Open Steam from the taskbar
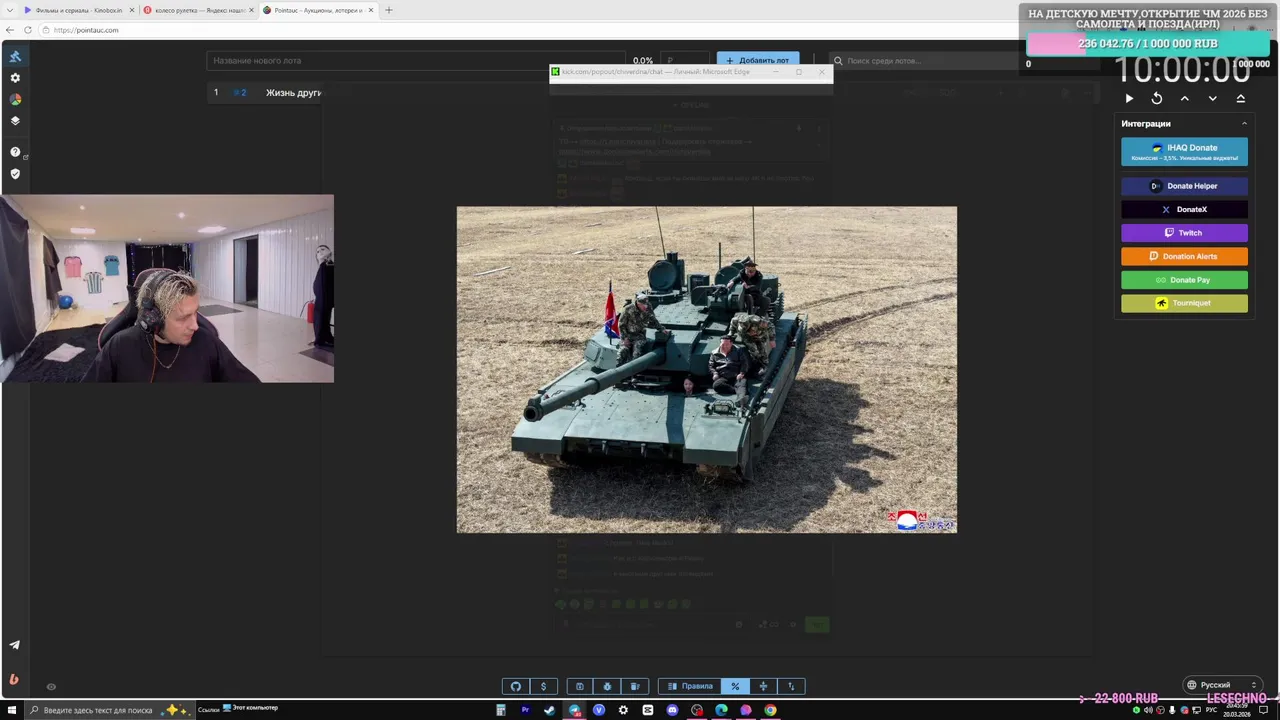Viewport: 1280px width, 720px height. point(549,710)
